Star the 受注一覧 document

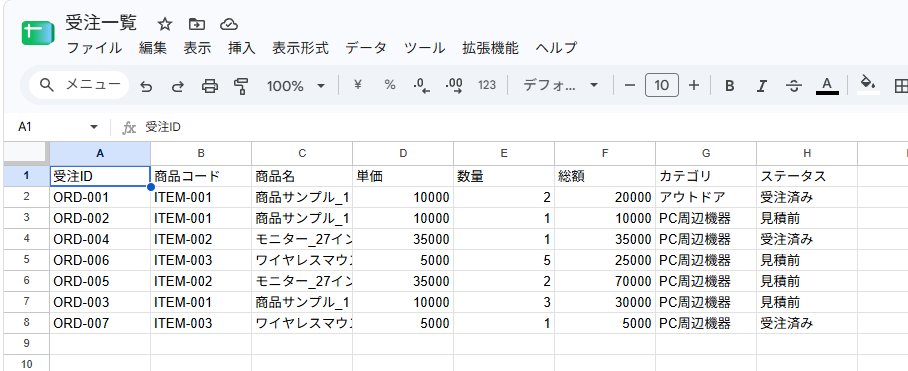pos(165,24)
